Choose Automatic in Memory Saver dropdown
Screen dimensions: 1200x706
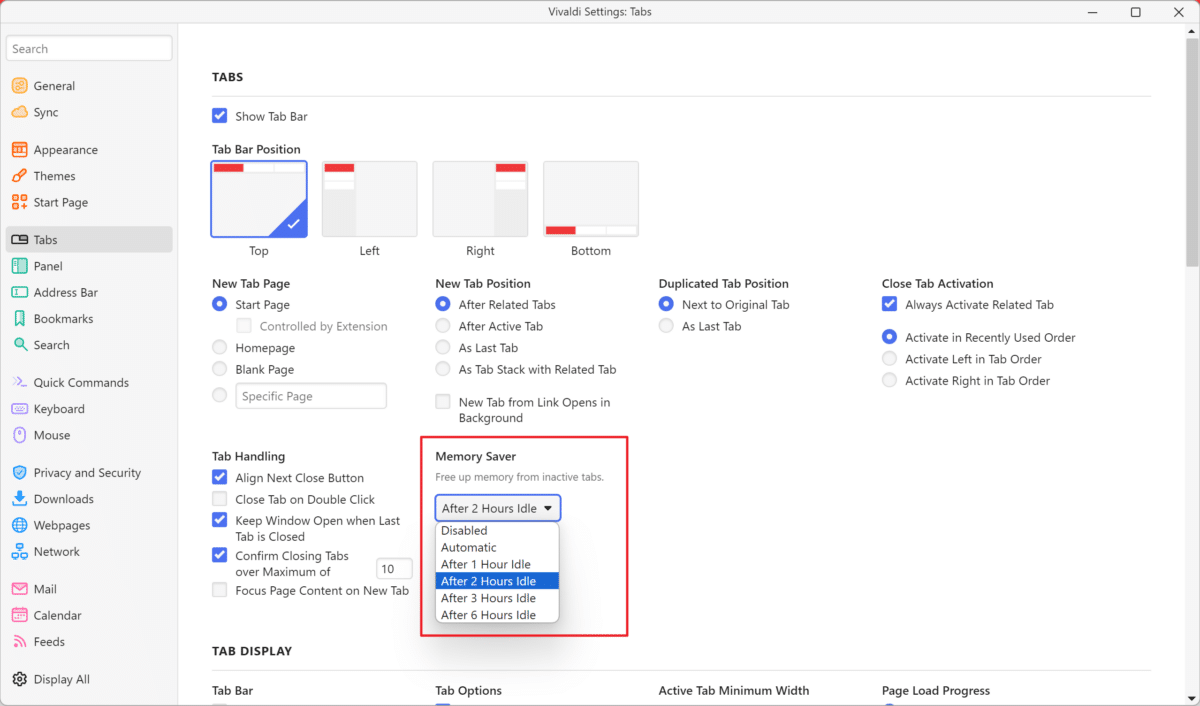point(467,547)
